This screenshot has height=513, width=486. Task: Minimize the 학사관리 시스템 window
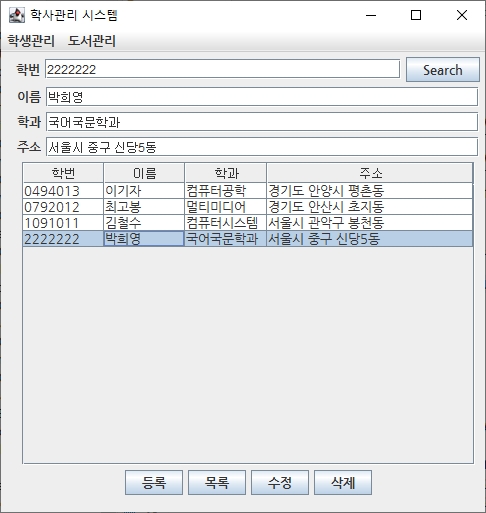(371, 15)
